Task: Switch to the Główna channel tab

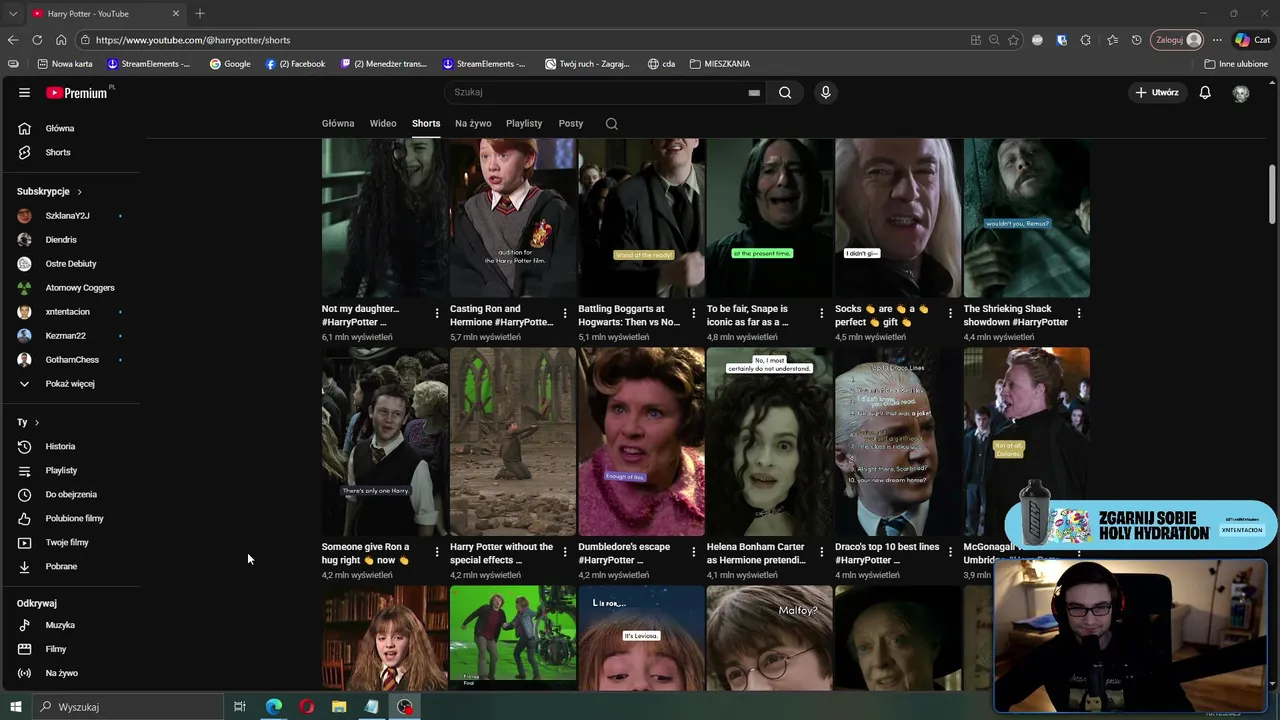Action: tap(338, 123)
